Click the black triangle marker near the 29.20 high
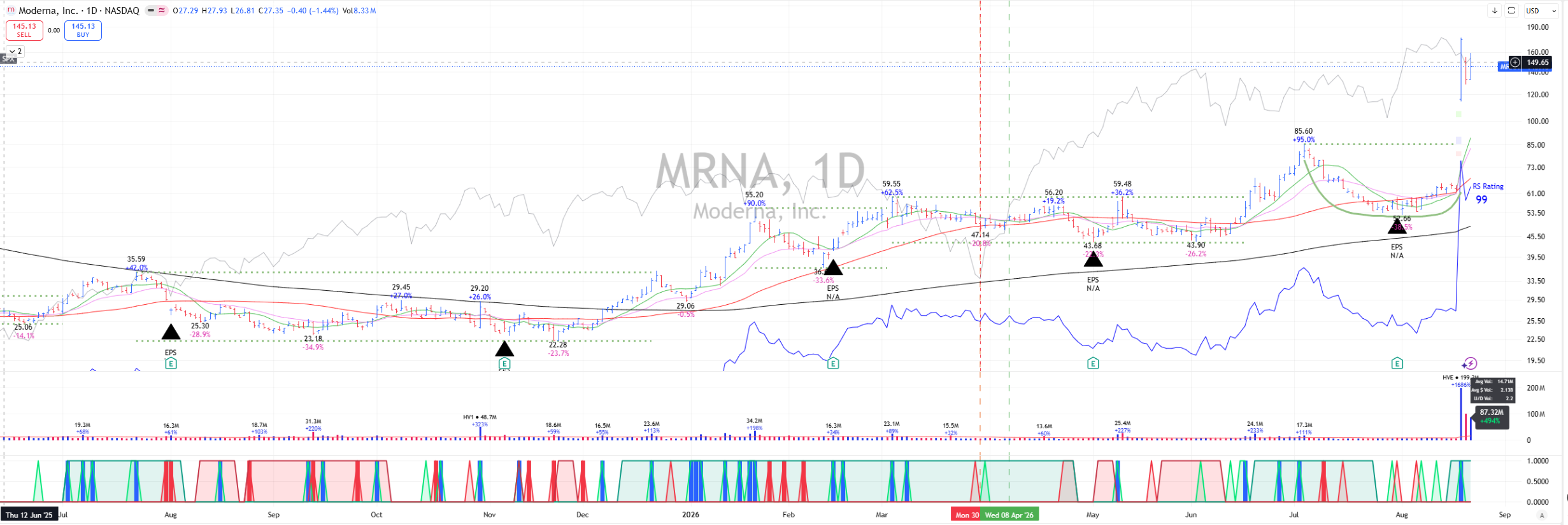1568x525 pixels. [504, 348]
